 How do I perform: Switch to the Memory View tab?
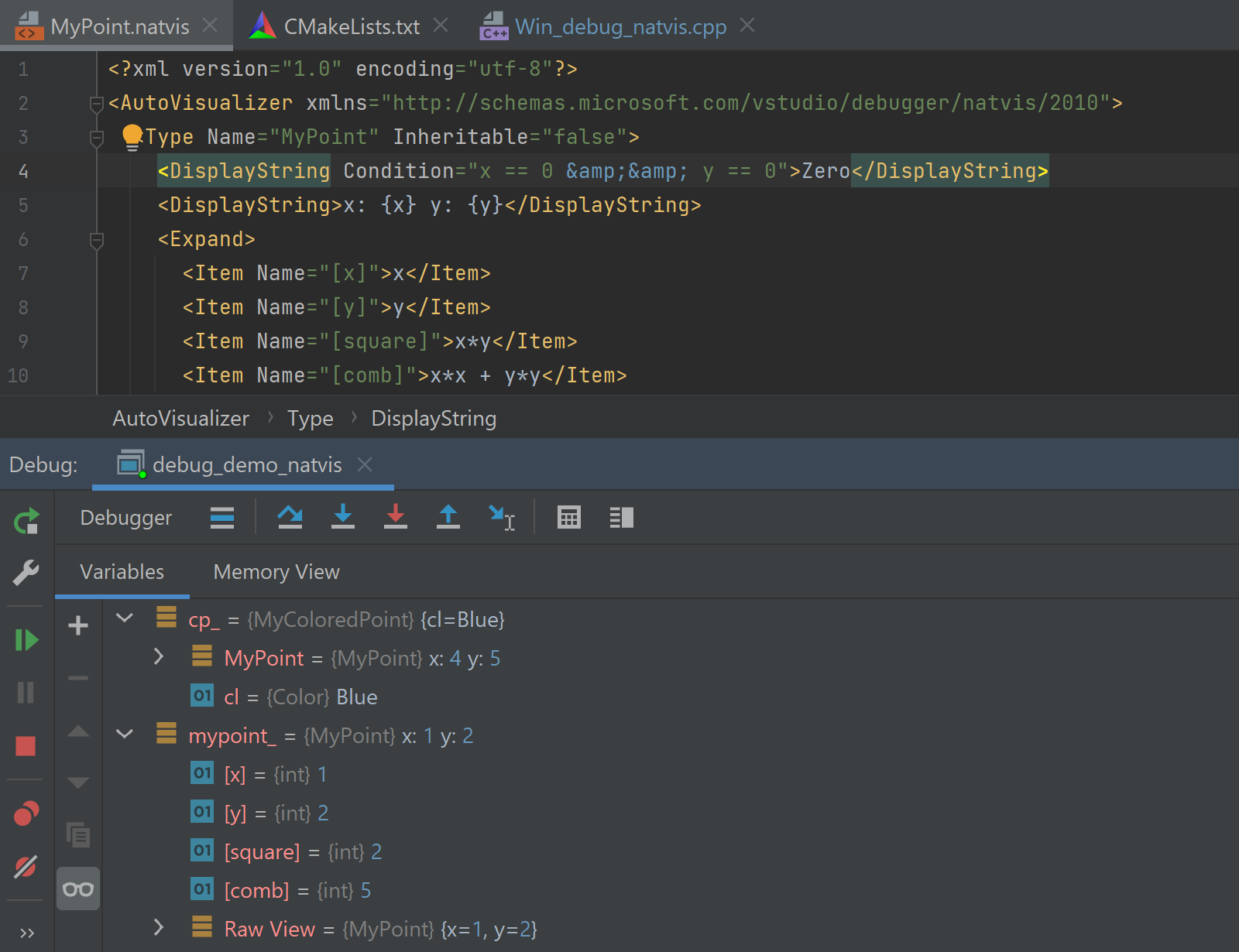click(x=276, y=572)
